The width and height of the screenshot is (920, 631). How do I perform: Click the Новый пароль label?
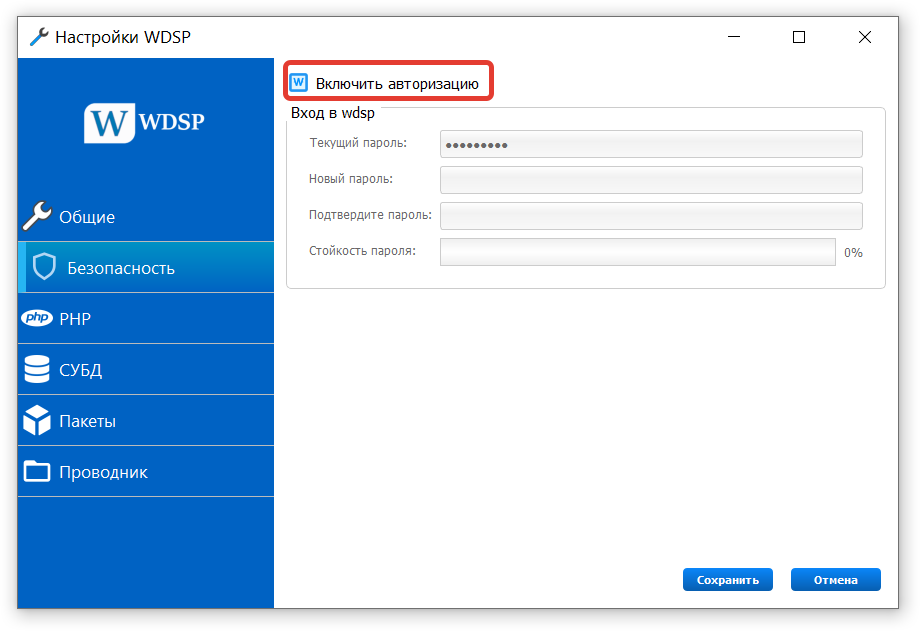(351, 178)
